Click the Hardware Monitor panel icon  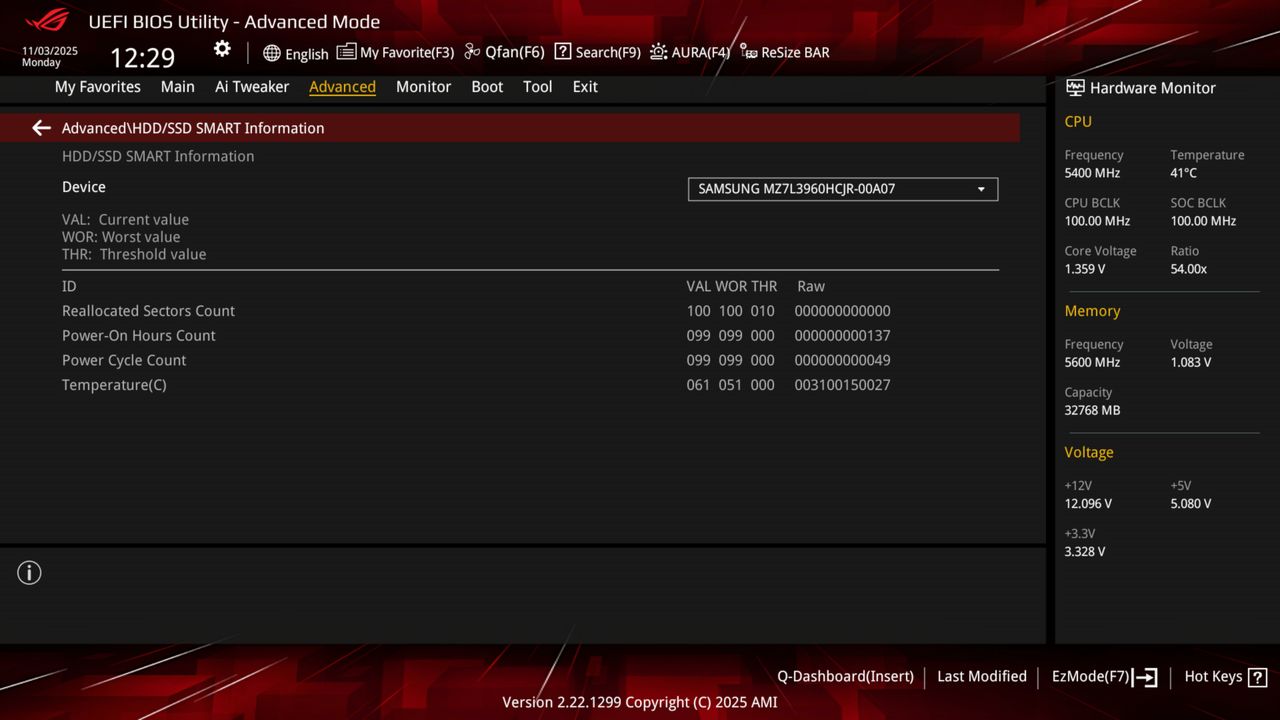[x=1074, y=87]
